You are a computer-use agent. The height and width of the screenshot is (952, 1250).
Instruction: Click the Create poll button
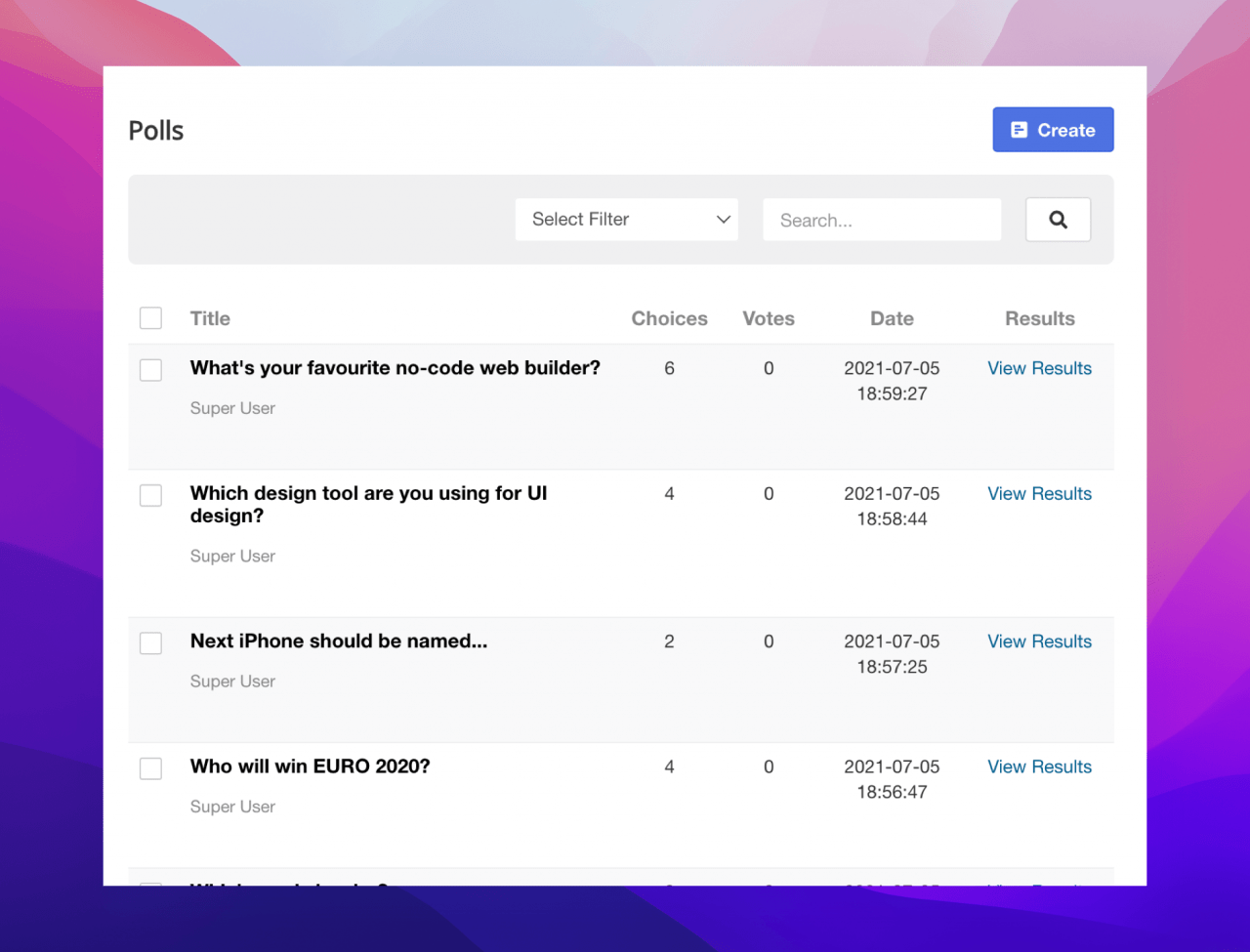pos(1053,130)
